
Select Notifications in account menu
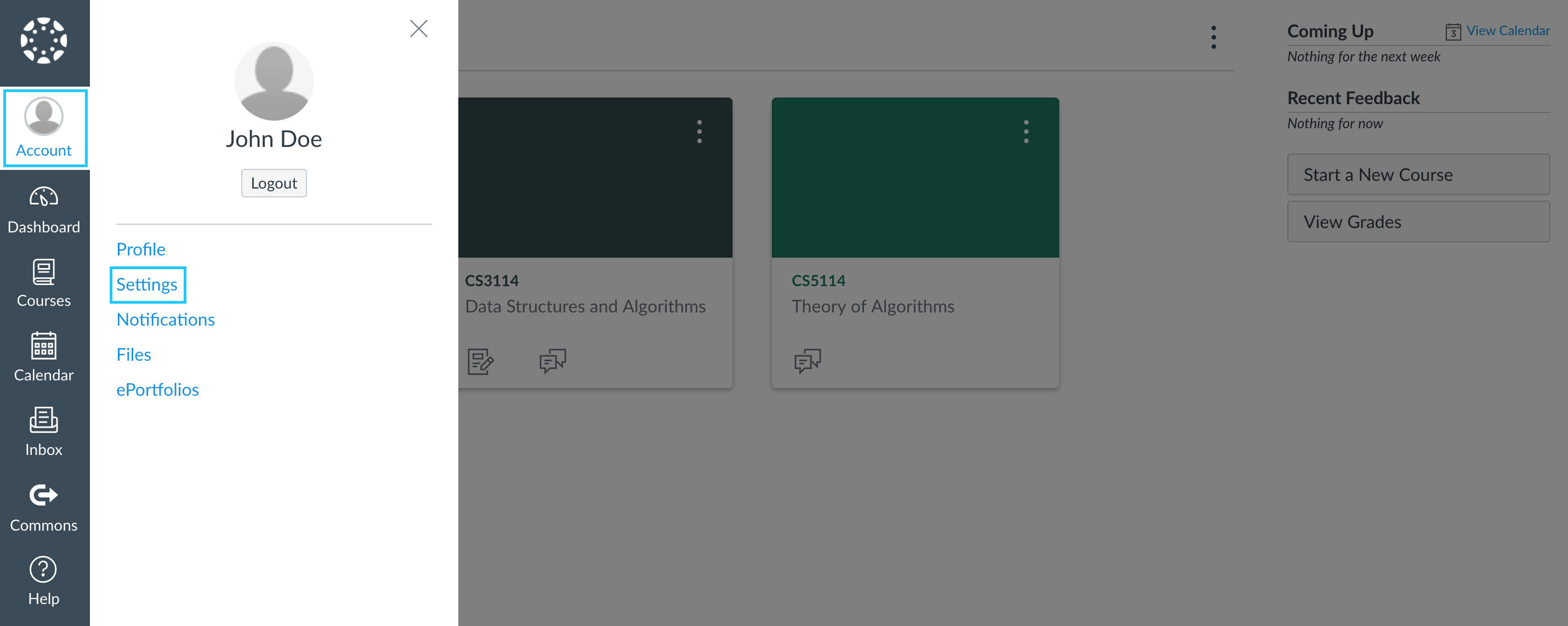[x=166, y=320]
